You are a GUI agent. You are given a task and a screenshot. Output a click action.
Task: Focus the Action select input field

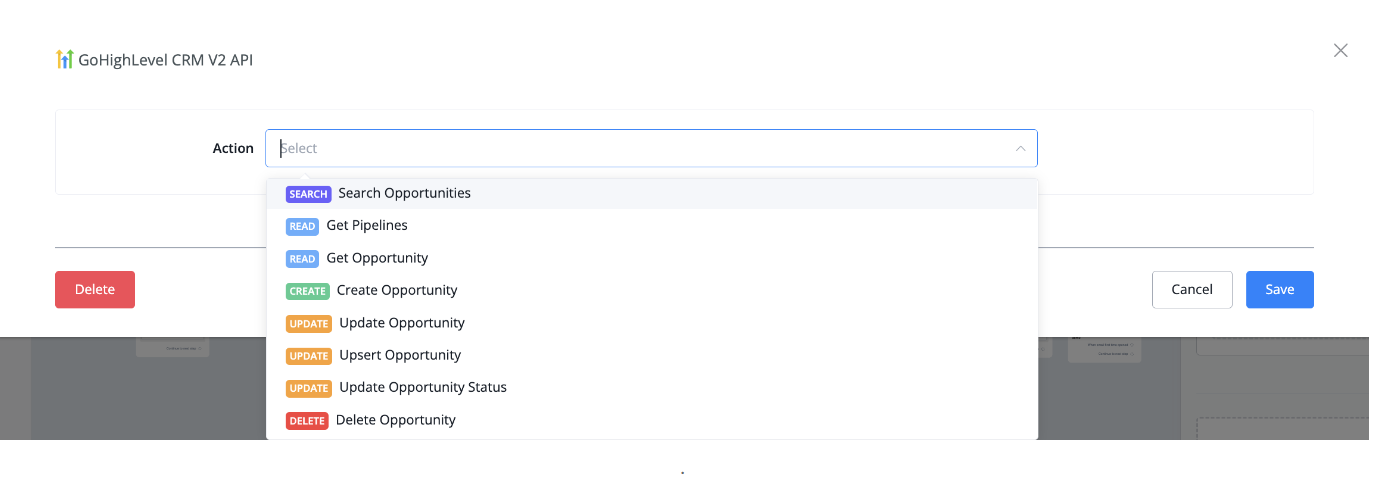(x=651, y=148)
